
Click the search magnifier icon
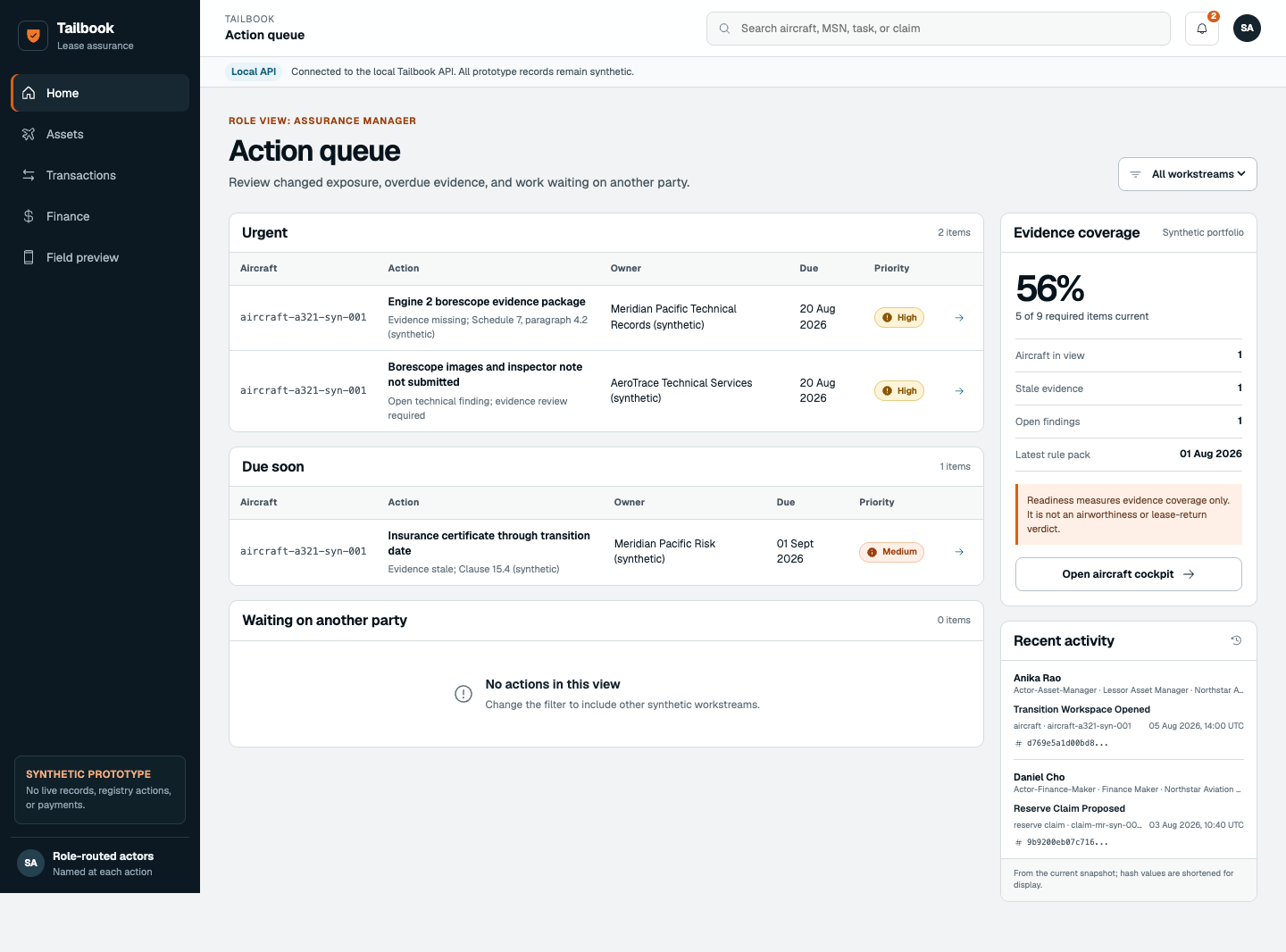coord(725,29)
